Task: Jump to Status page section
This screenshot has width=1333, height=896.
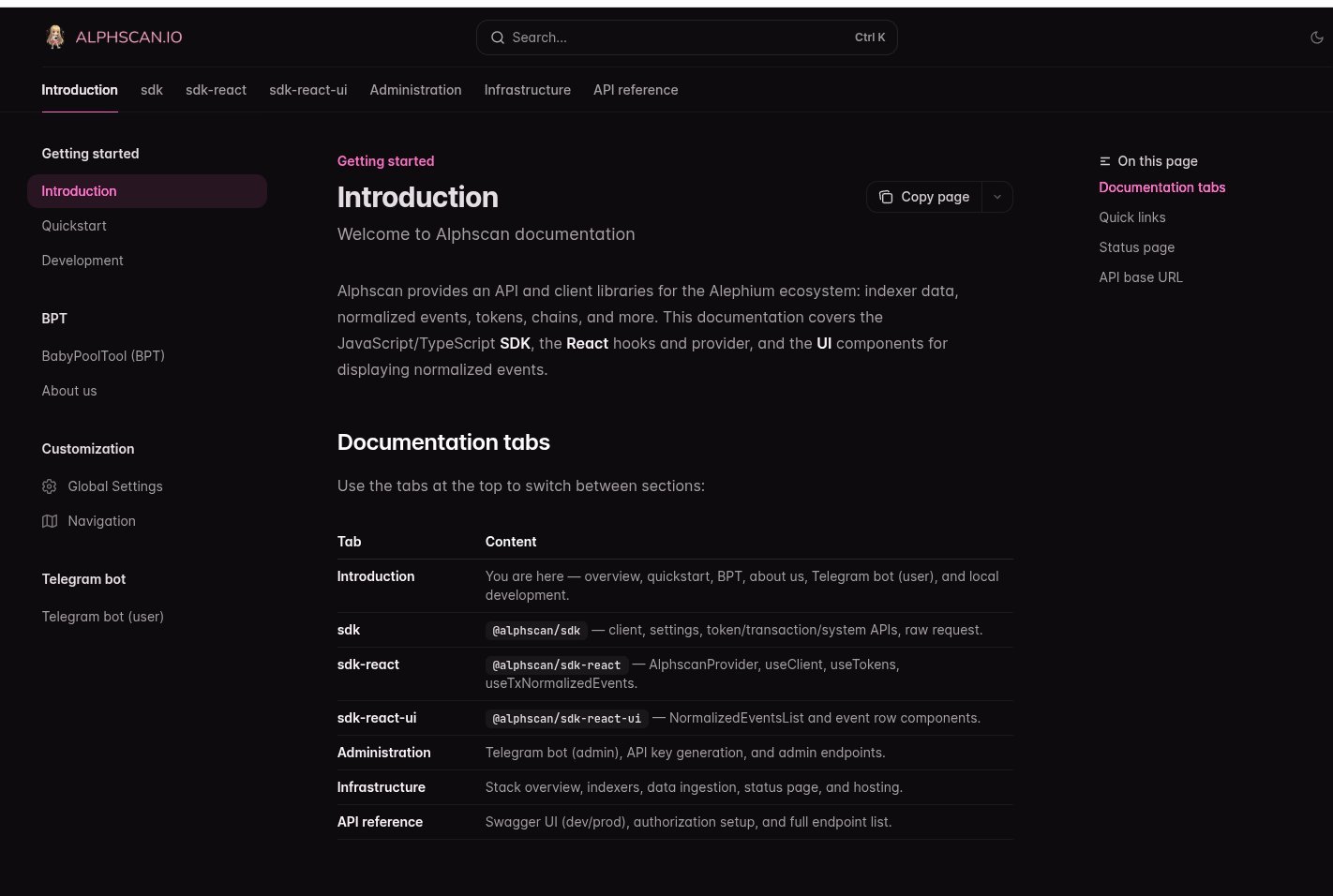Action: [x=1136, y=247]
